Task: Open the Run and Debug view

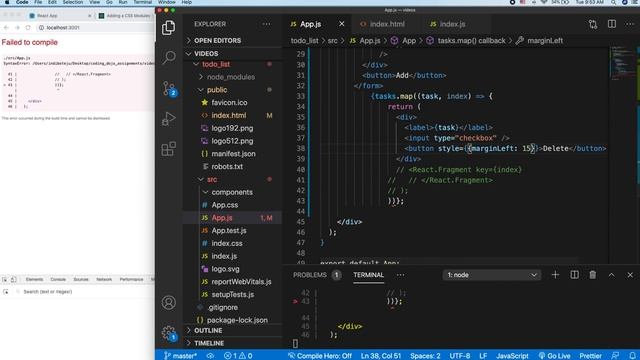Action: coord(169,118)
